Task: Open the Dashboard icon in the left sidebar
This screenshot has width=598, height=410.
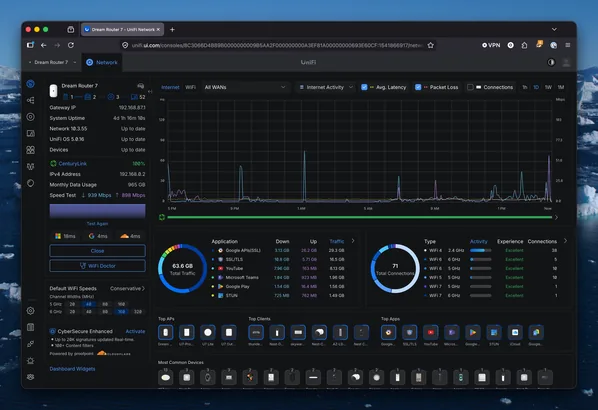Action: (31, 84)
